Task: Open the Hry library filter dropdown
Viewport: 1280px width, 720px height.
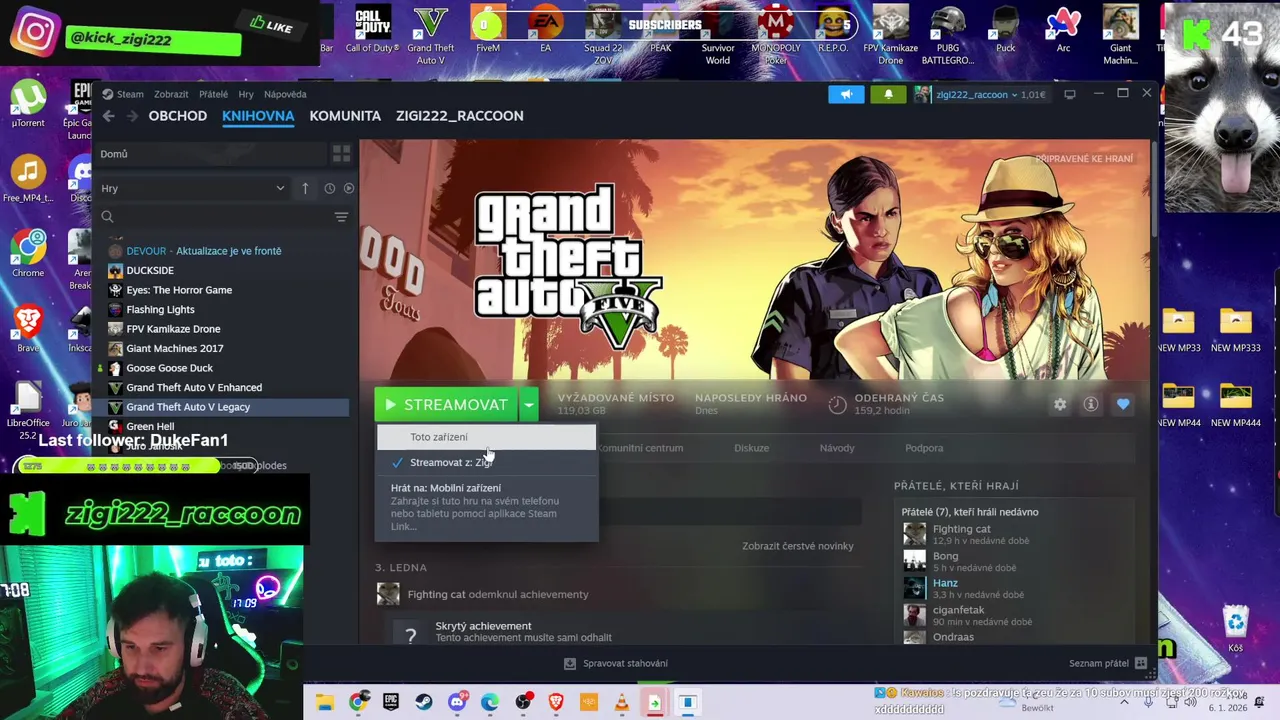Action: [193, 188]
